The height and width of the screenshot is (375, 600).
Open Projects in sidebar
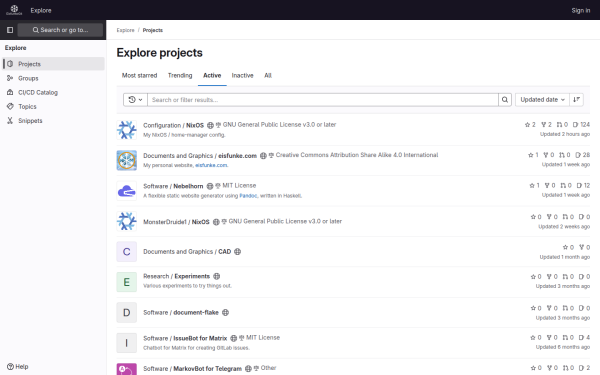[54, 64]
